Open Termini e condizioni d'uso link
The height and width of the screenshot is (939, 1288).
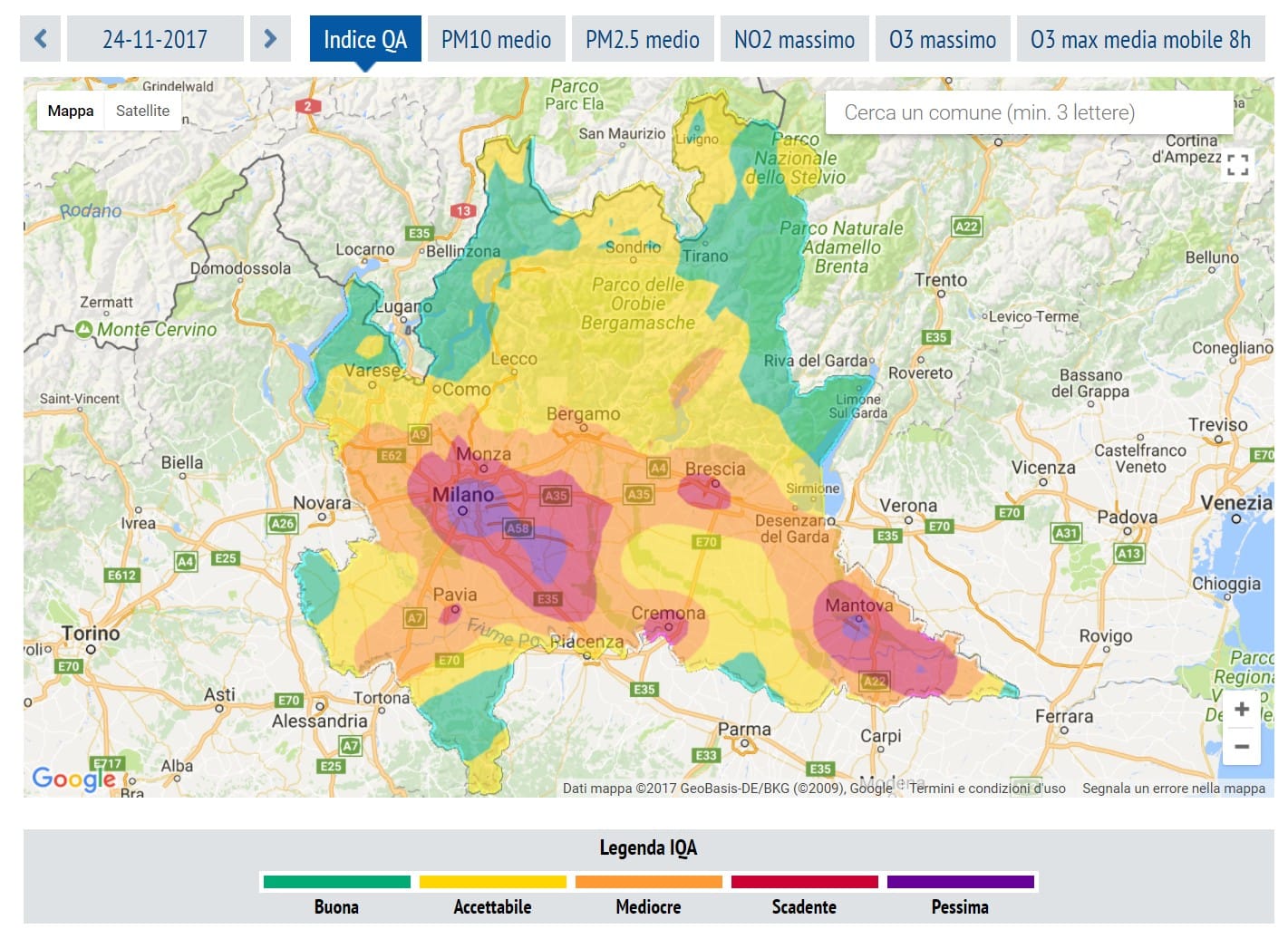987,789
